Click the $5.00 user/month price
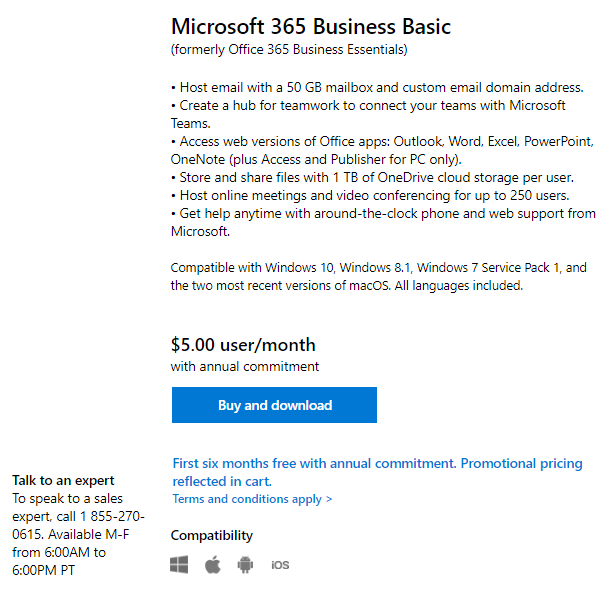This screenshot has height=591, width=612. (243, 345)
